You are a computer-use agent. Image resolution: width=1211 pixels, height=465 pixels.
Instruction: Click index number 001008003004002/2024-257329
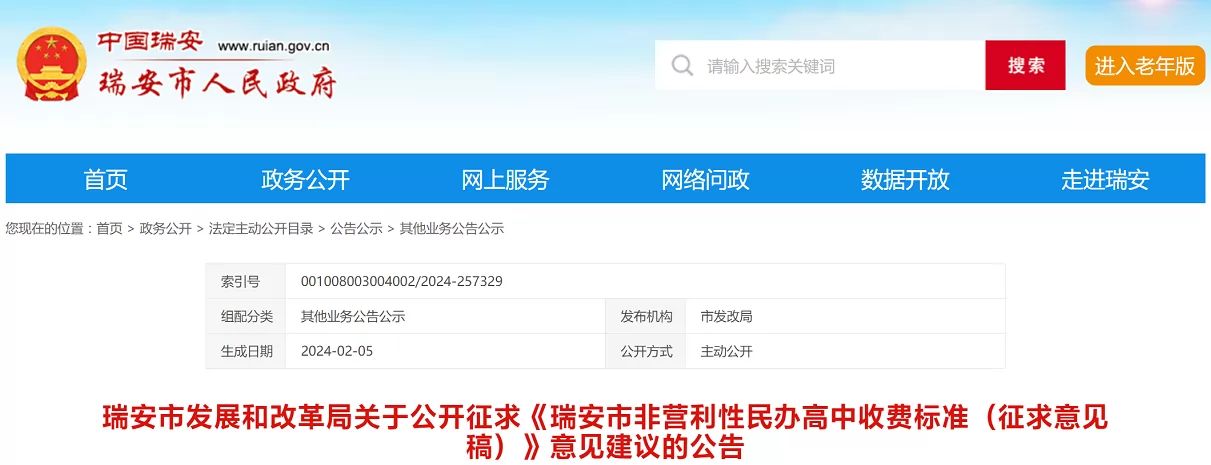point(402,282)
